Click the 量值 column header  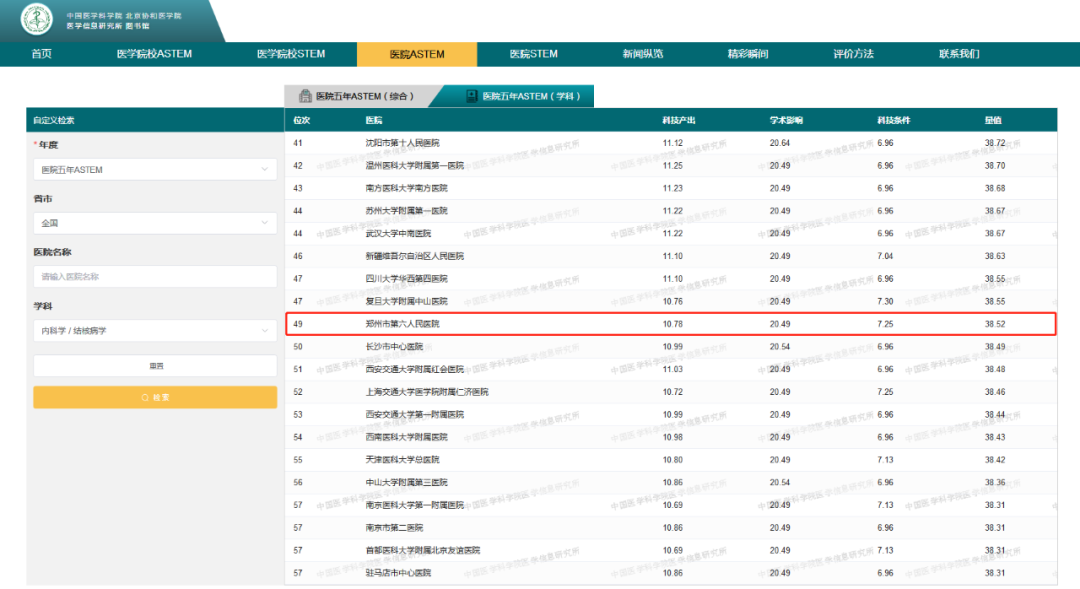[x=993, y=120]
